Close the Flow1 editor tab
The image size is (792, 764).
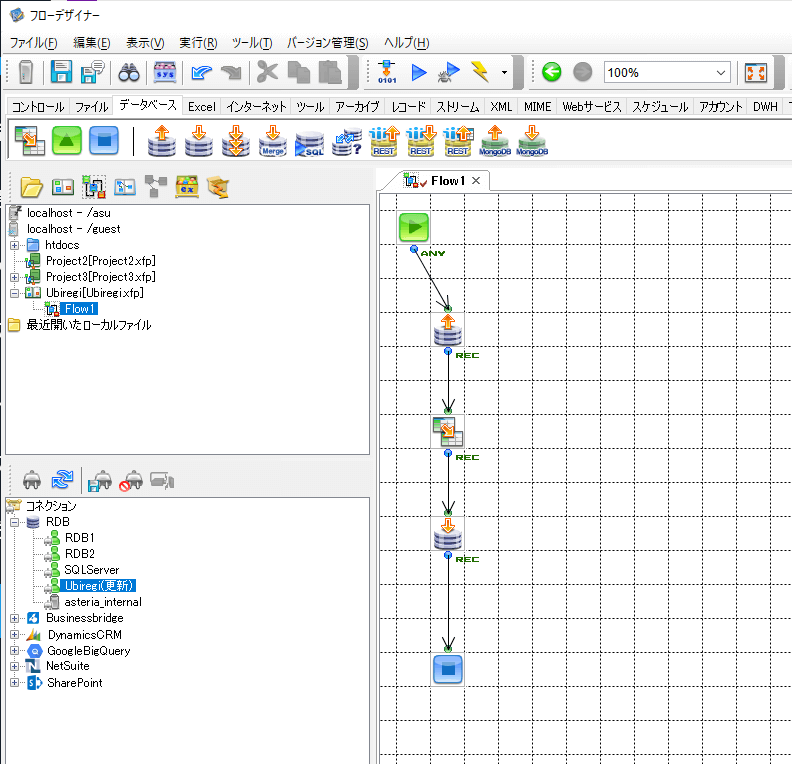point(477,181)
